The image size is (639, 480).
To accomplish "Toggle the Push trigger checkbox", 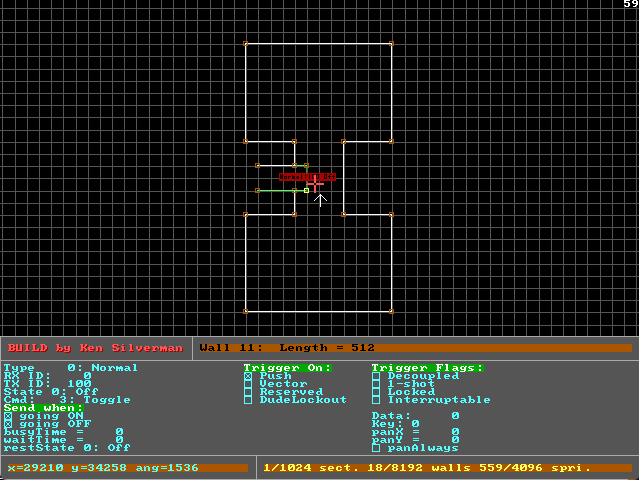I will click(x=248, y=376).
